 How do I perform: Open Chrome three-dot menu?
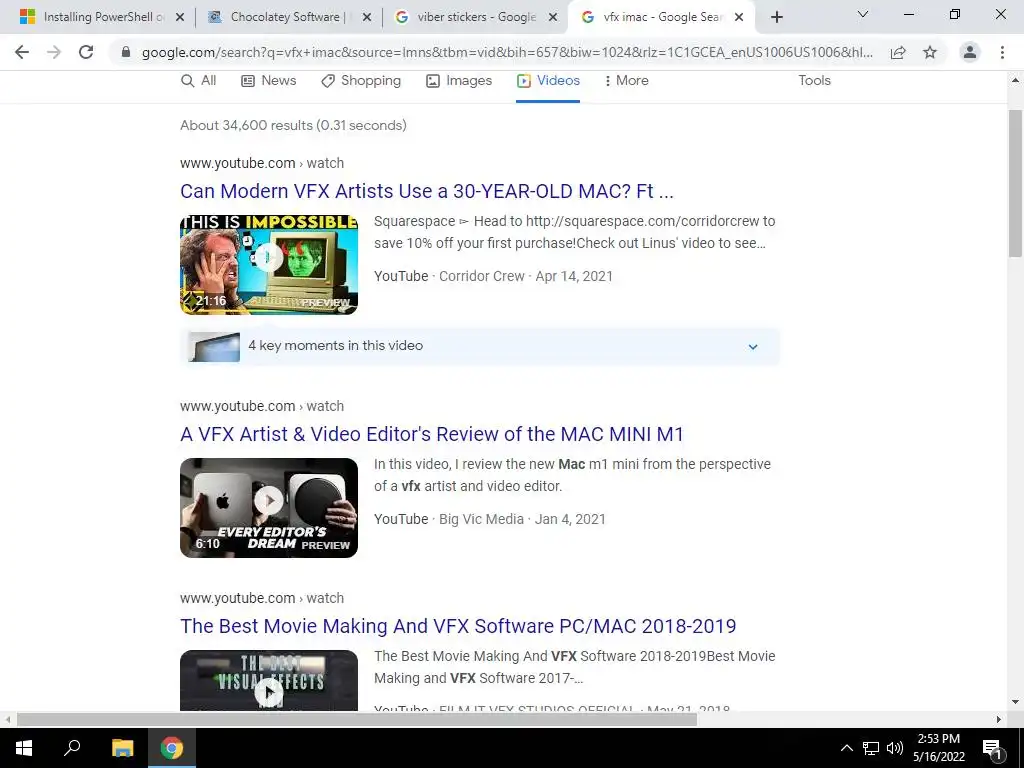[1002, 52]
